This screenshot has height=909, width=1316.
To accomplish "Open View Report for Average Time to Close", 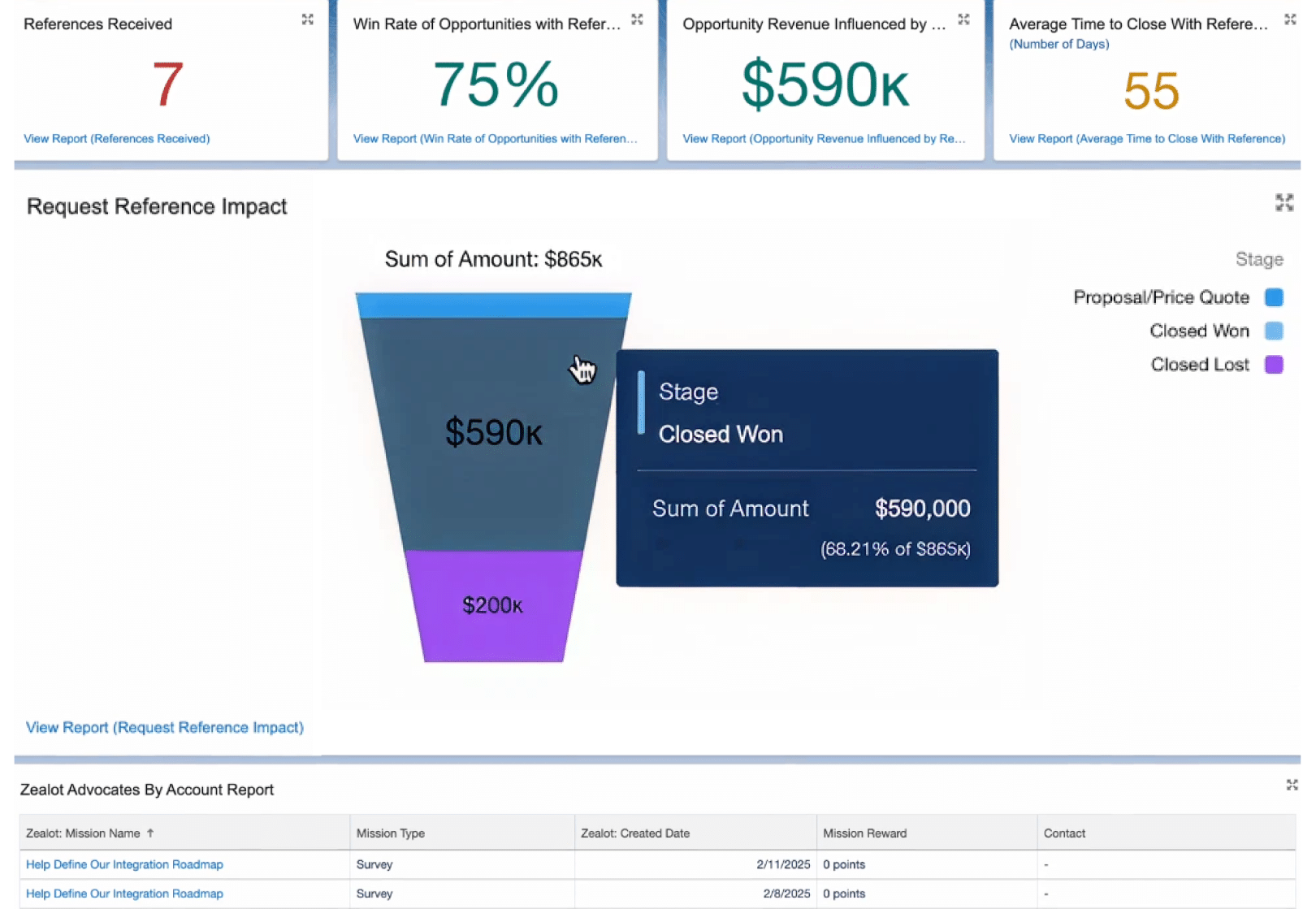I will click(x=1146, y=139).
